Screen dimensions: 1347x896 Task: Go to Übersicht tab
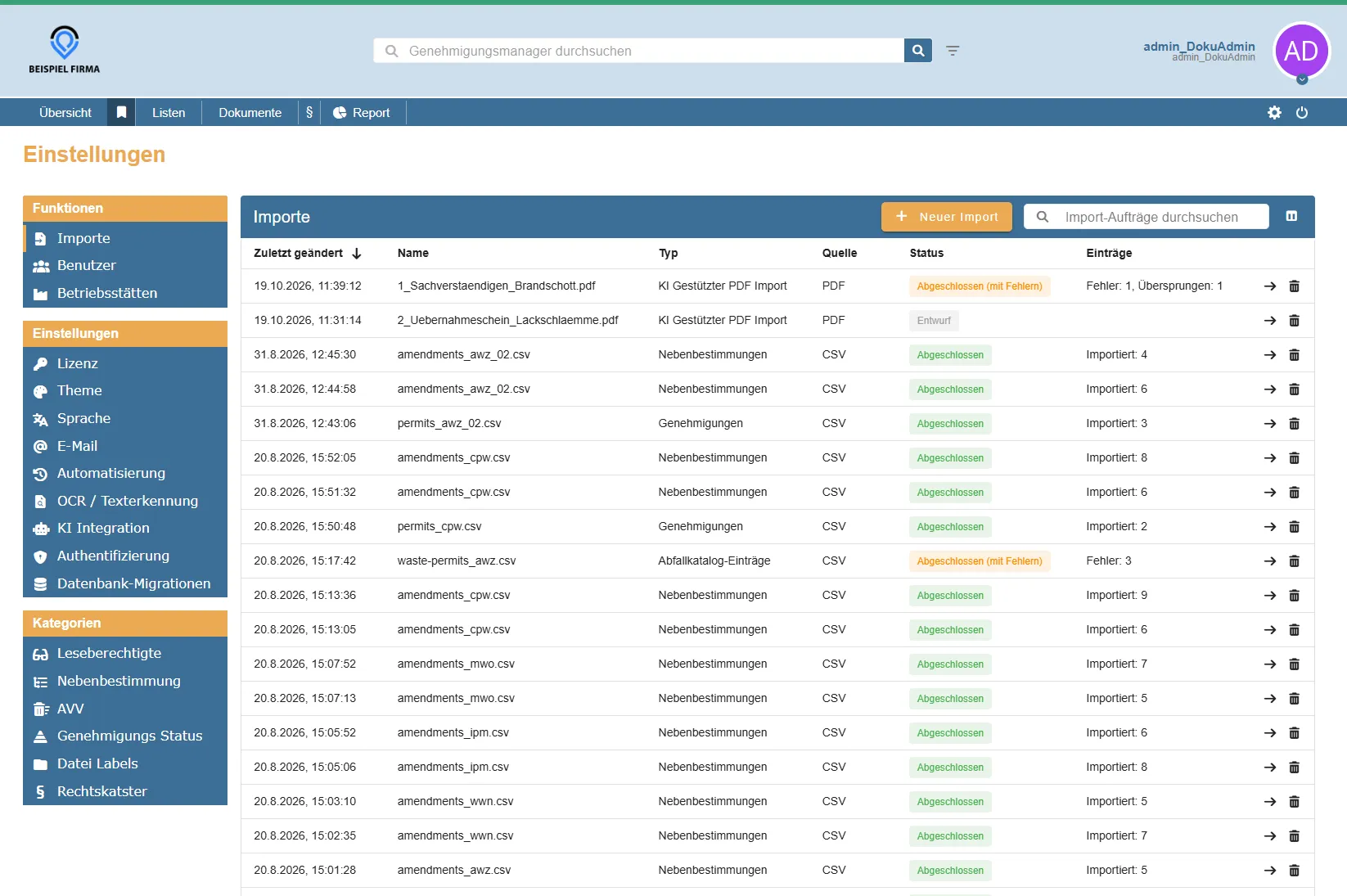(x=65, y=112)
